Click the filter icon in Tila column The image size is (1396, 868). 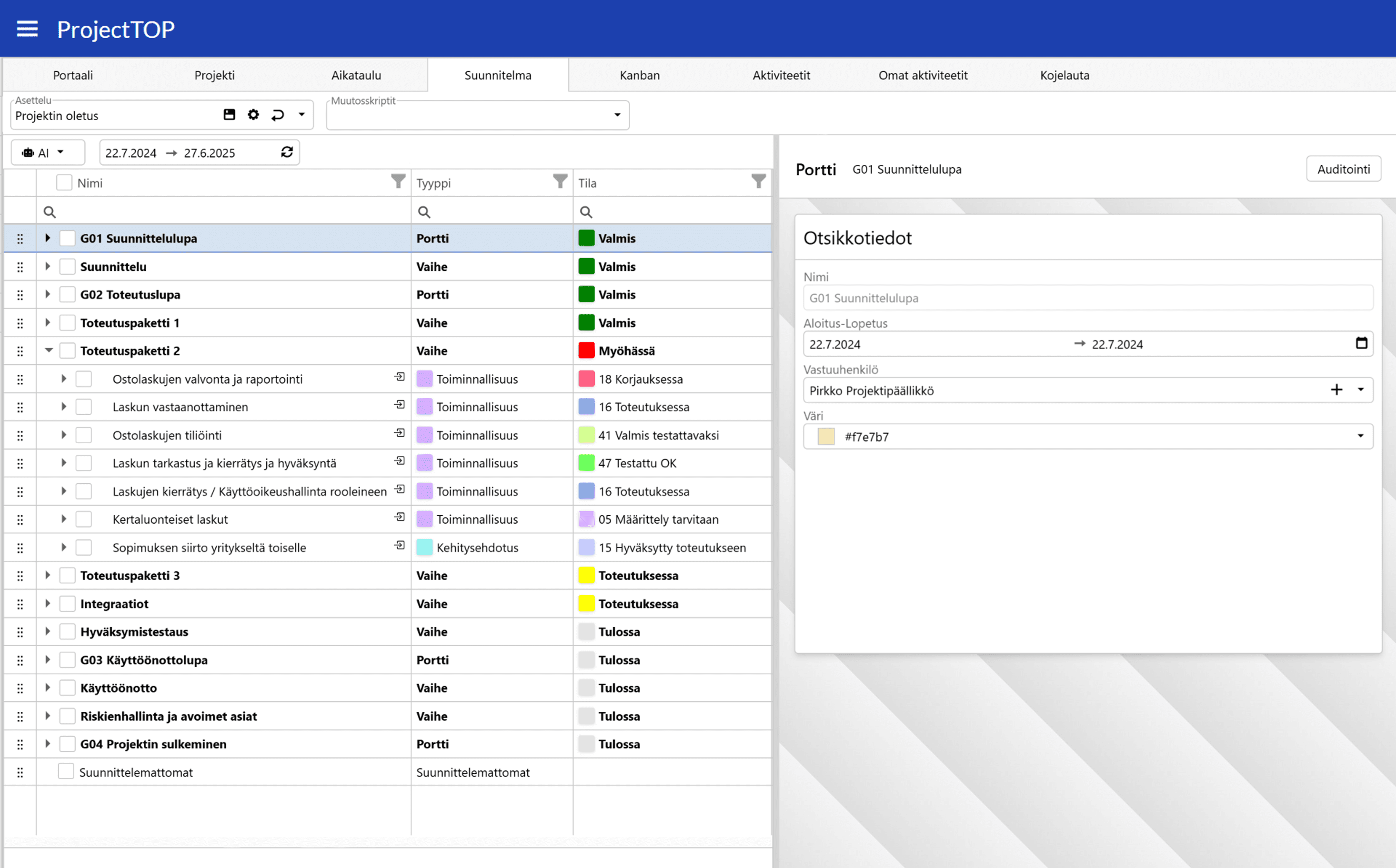759,182
